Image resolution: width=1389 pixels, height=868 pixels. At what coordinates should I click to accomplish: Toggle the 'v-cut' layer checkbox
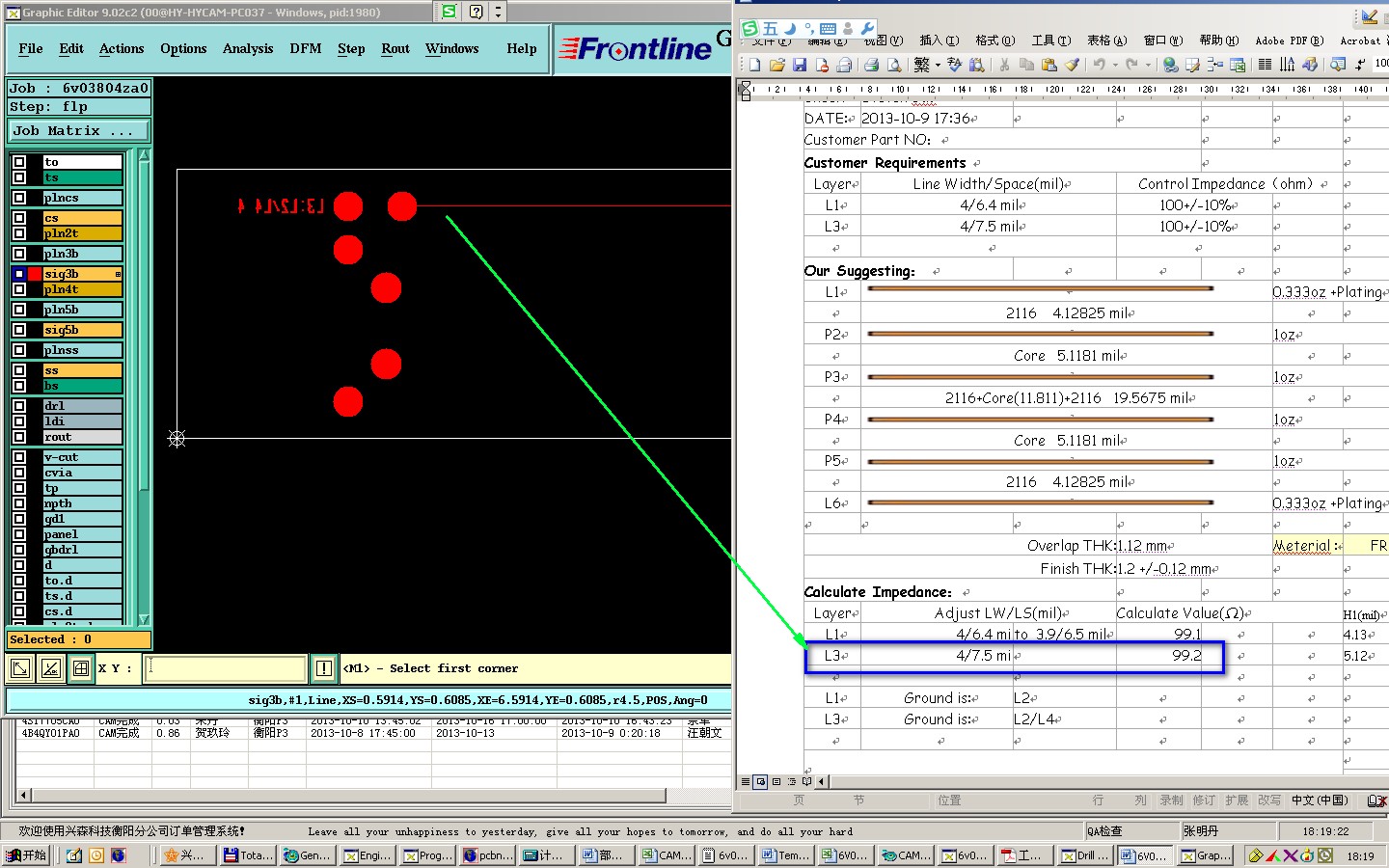tap(19, 457)
